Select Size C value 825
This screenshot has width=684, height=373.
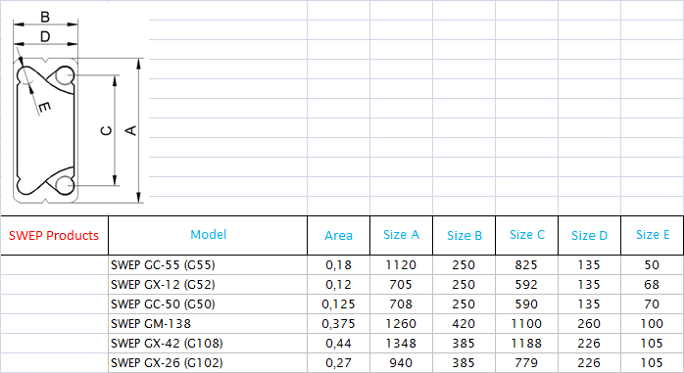tap(527, 265)
